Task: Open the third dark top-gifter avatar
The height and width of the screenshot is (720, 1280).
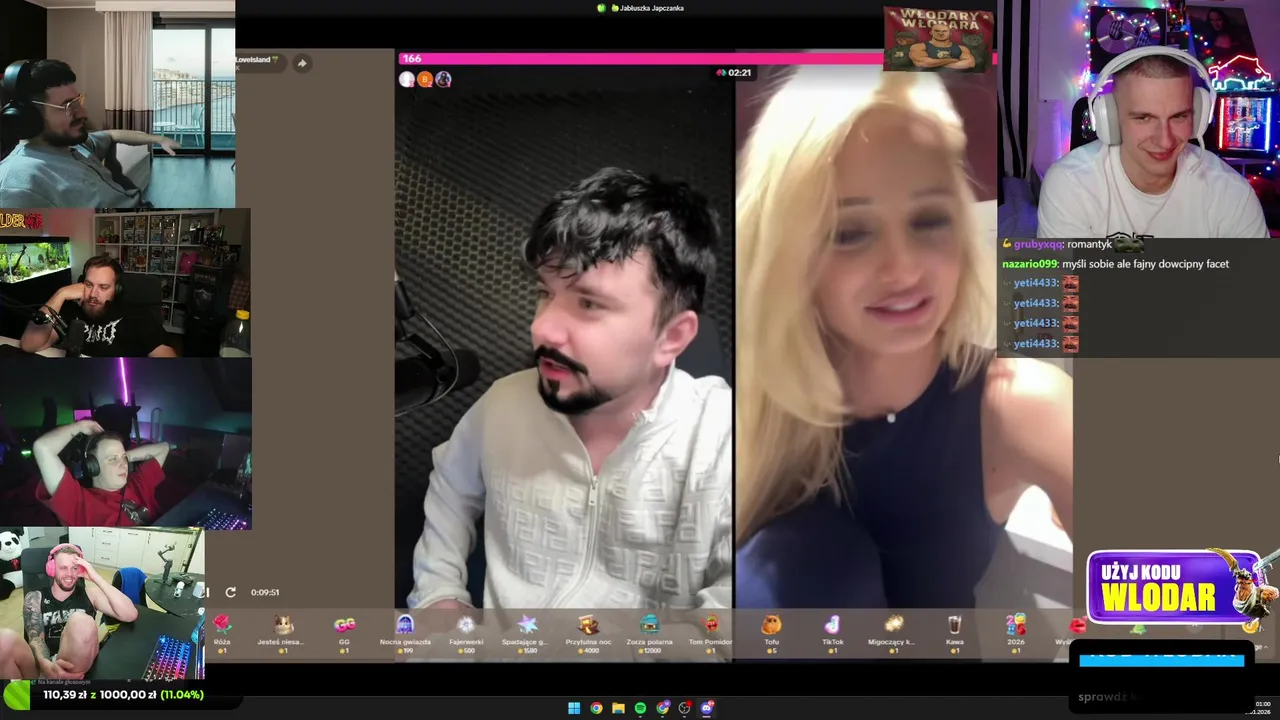Action: click(443, 79)
